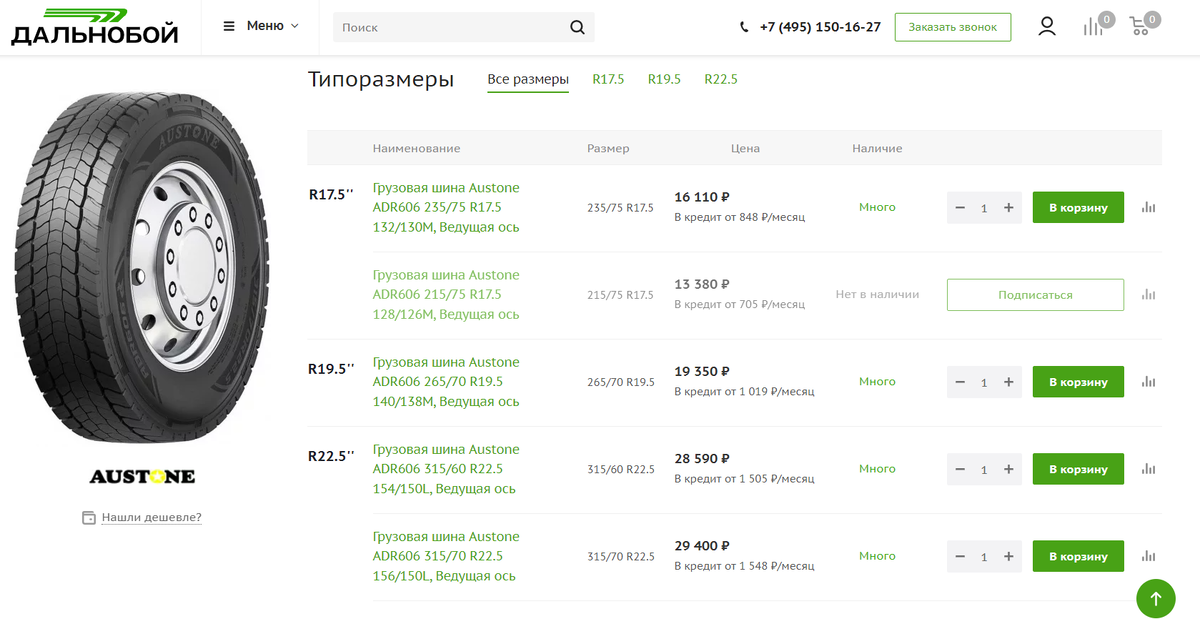
Task: Focus the Поиск search field
Action: coord(450,27)
